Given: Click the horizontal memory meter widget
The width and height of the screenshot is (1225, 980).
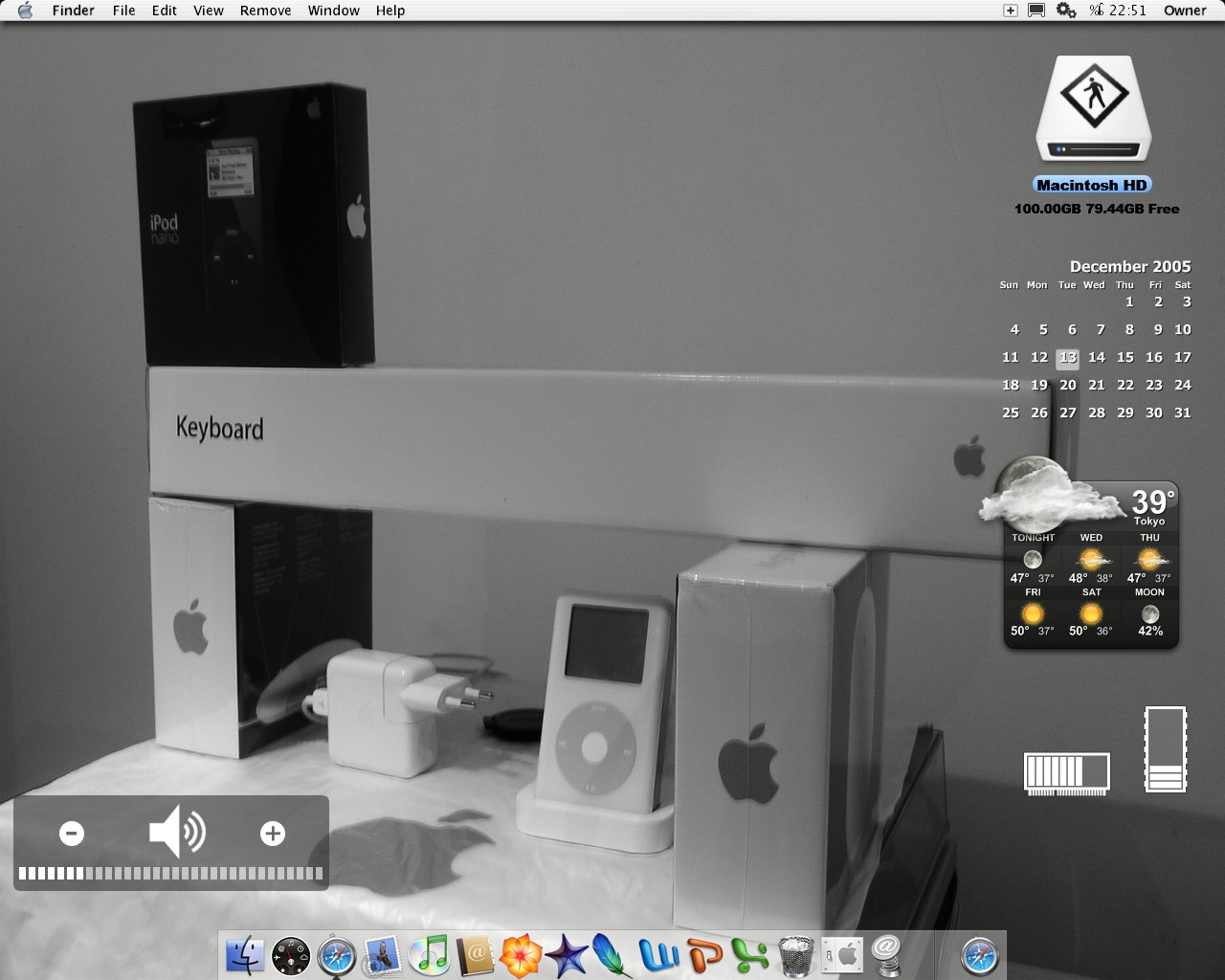Looking at the screenshot, I should click(1067, 772).
